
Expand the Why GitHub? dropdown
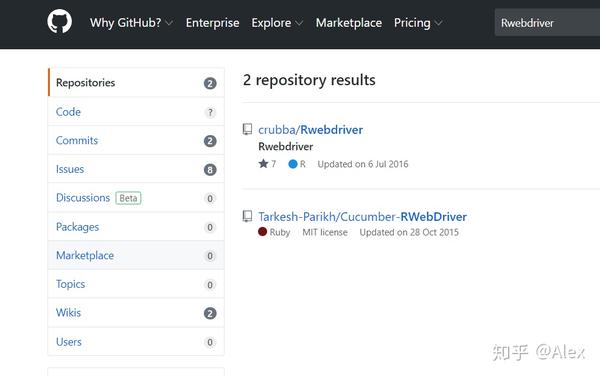[131, 23]
